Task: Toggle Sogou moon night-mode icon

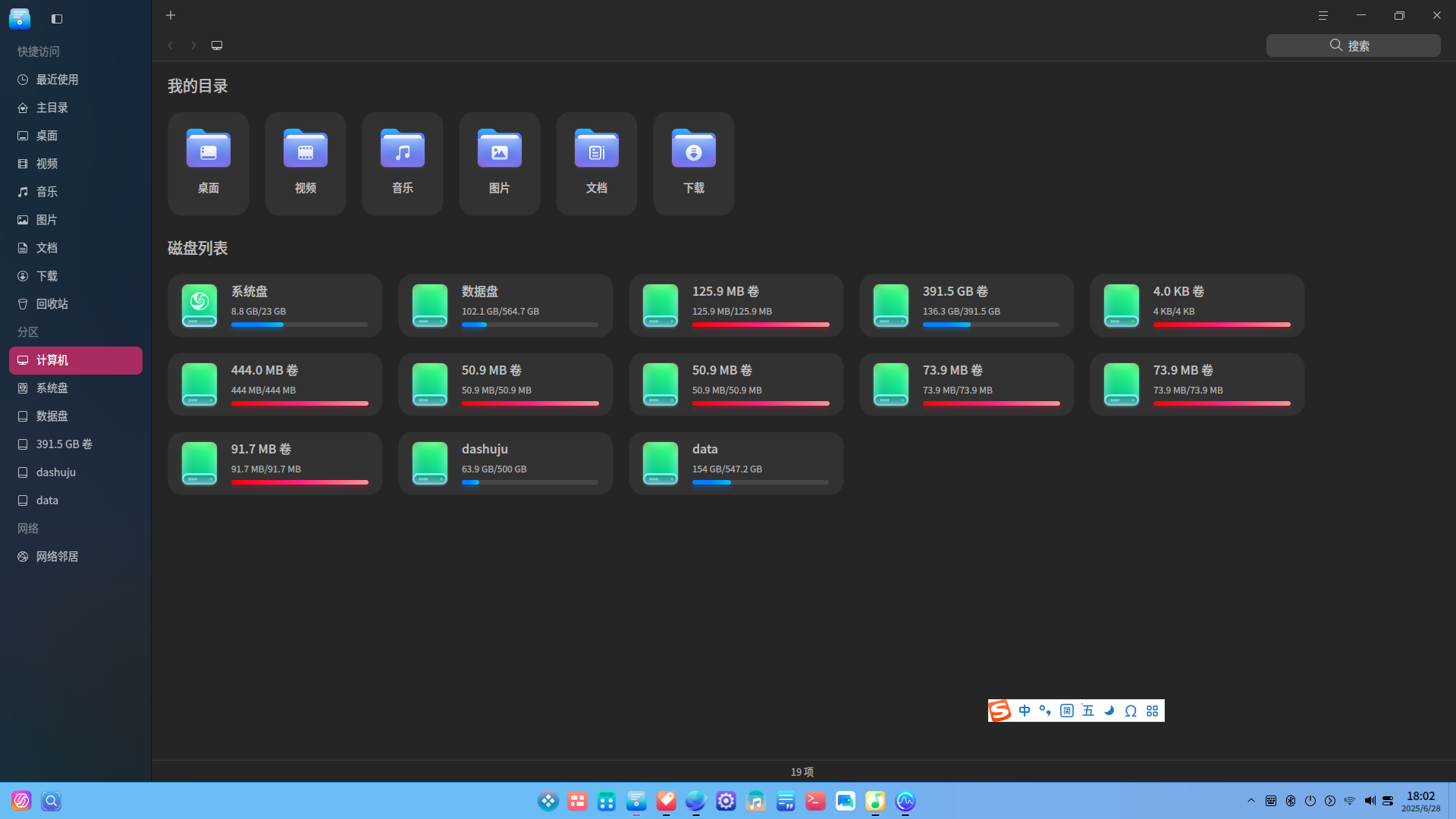Action: (x=1109, y=711)
